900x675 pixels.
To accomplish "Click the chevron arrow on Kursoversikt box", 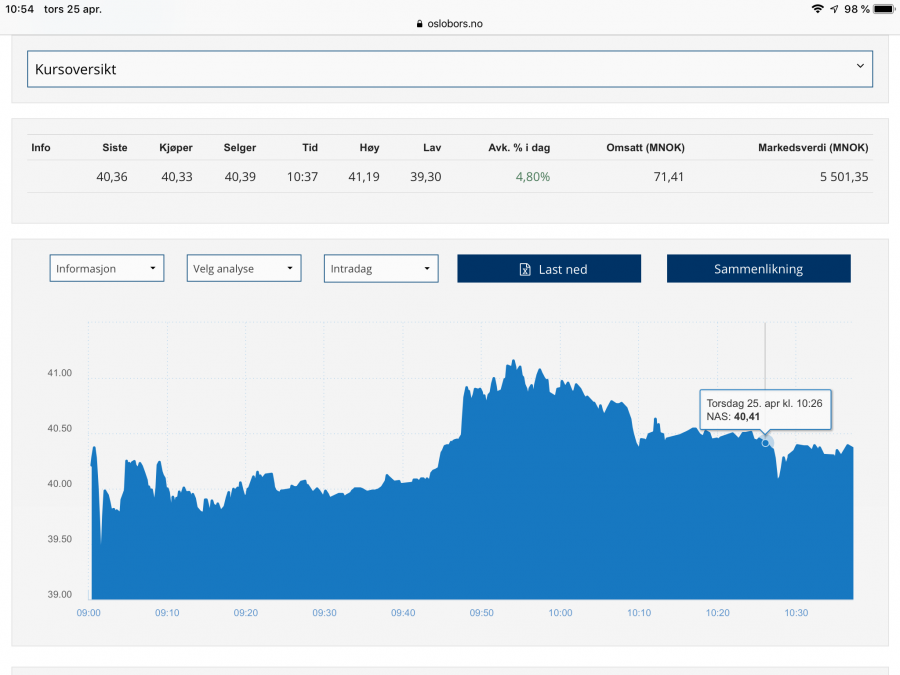I will pos(860,66).
